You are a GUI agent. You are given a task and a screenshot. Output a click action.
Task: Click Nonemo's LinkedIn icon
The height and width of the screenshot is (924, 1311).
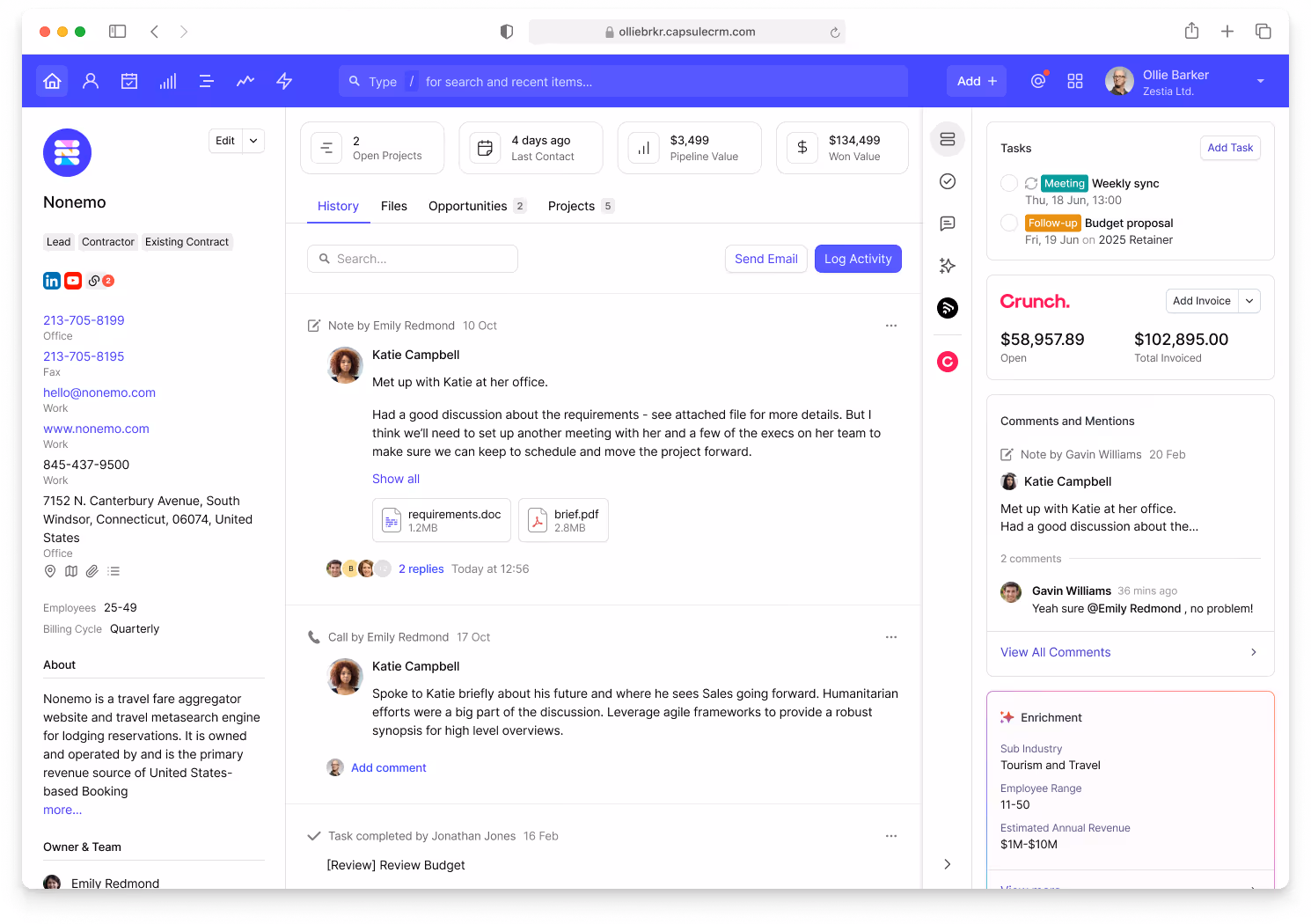click(x=52, y=281)
